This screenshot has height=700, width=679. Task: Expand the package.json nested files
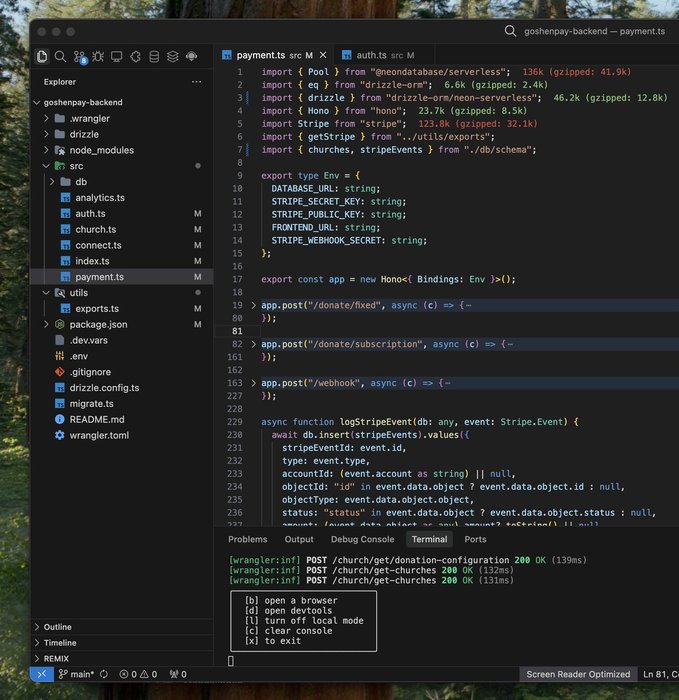click(x=46, y=324)
